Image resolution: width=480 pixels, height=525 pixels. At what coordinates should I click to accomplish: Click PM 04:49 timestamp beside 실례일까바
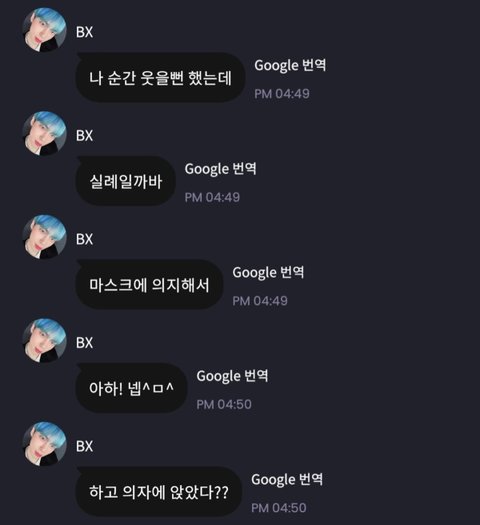212,197
